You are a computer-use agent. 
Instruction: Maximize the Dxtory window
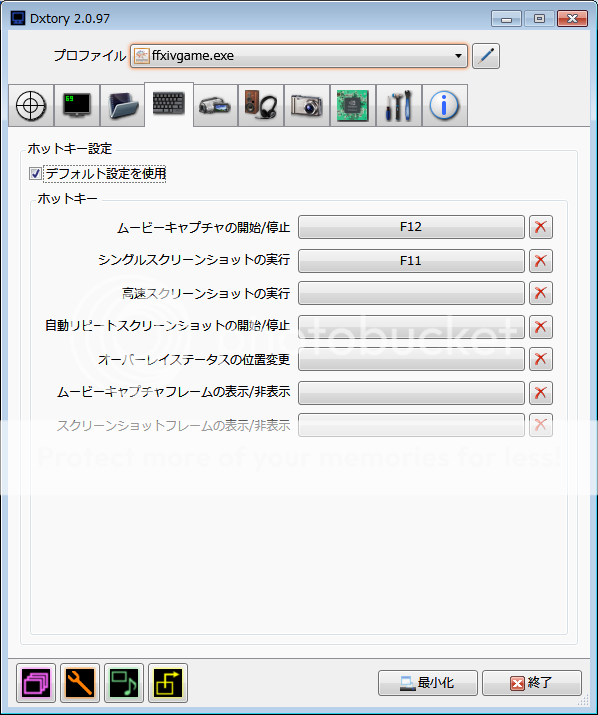pos(539,19)
